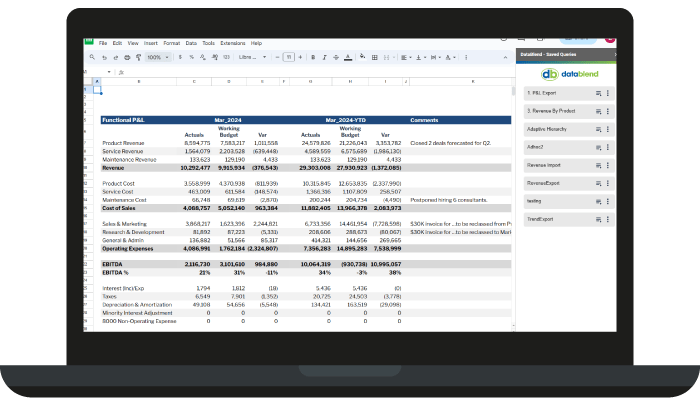
Task: Open options for 'Adaptive Hierarchy'
Action: point(608,129)
